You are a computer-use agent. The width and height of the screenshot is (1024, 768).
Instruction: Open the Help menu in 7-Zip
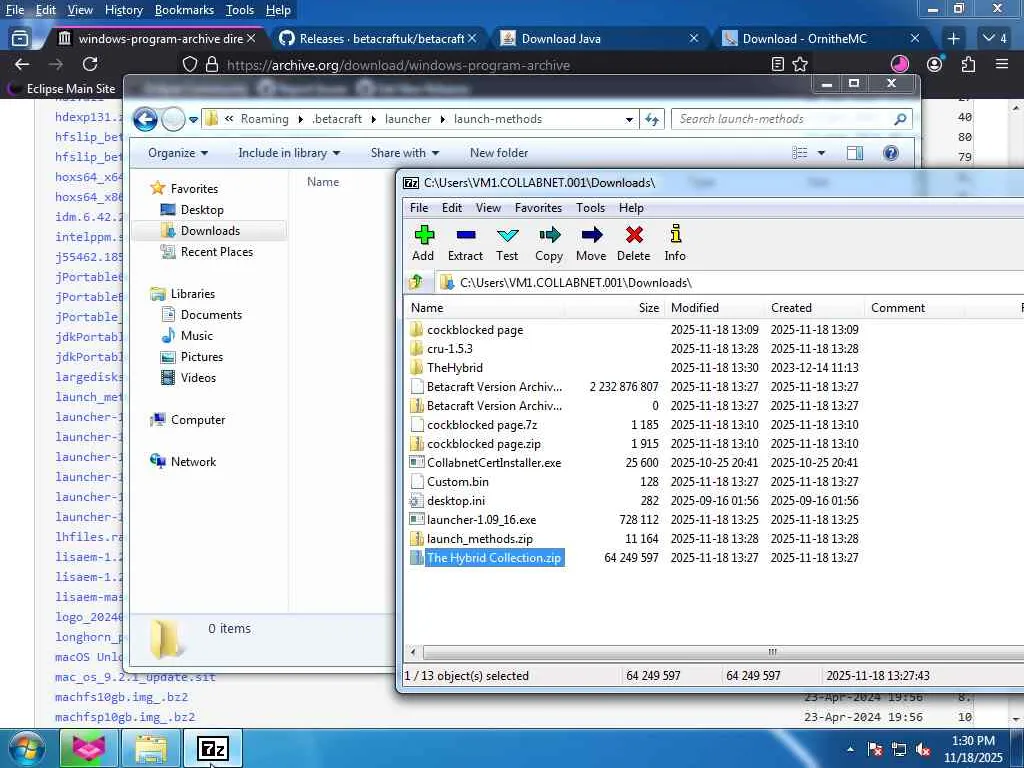631,208
